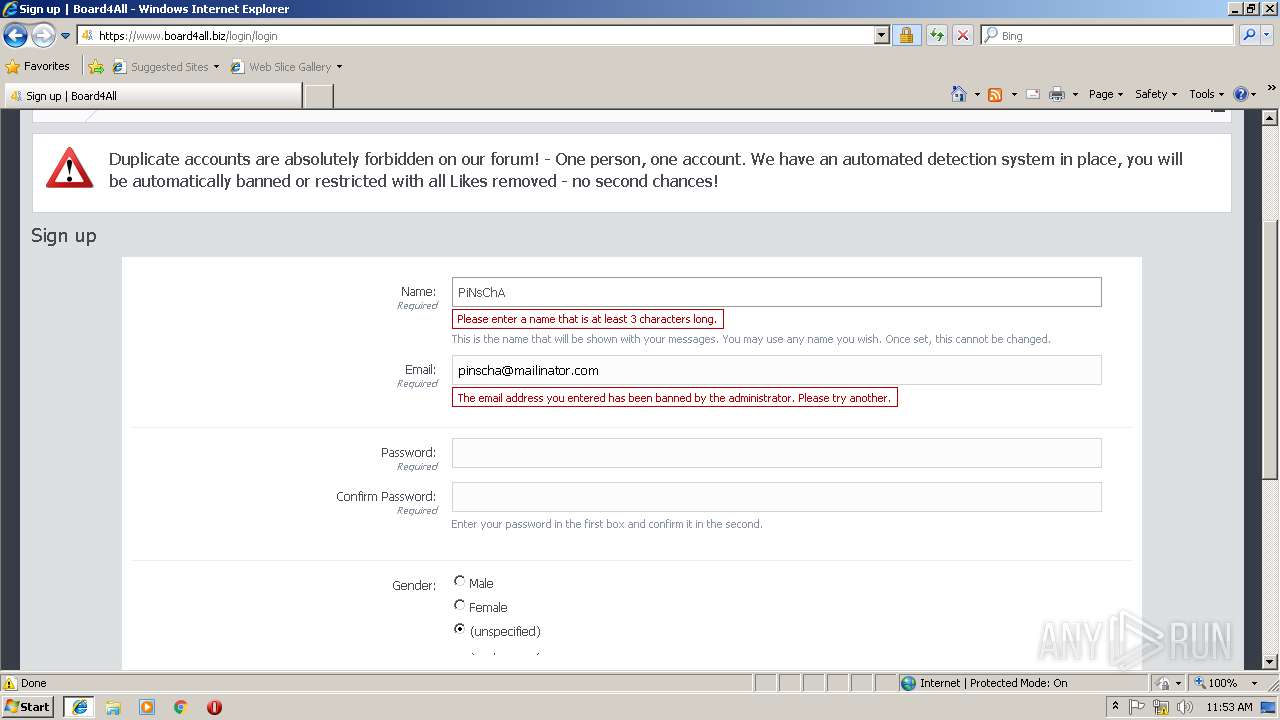
Task: Click the Sign up heading text
Action: [x=63, y=235]
